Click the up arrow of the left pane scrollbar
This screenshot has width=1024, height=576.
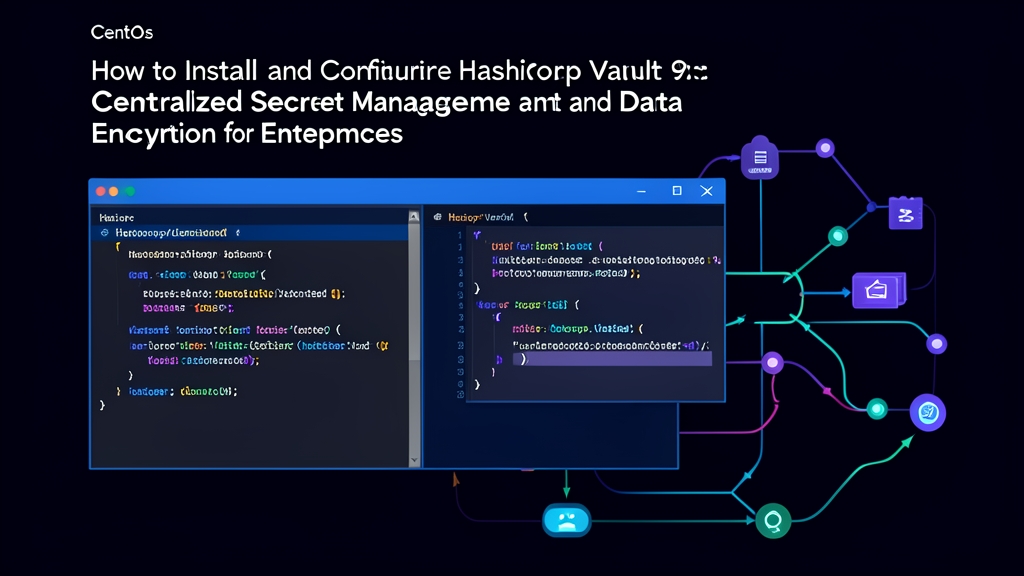414,216
